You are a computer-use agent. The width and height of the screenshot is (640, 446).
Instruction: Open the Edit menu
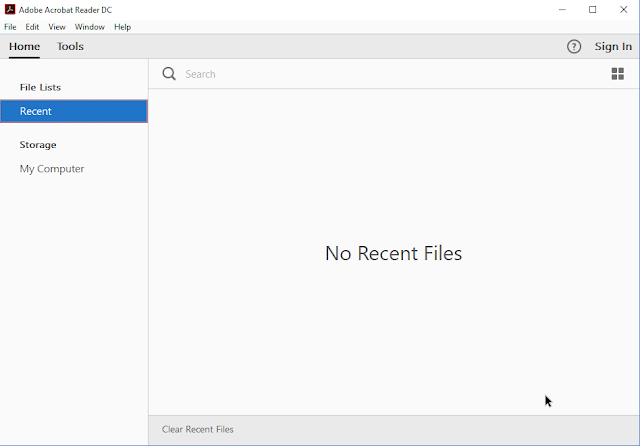click(32, 27)
